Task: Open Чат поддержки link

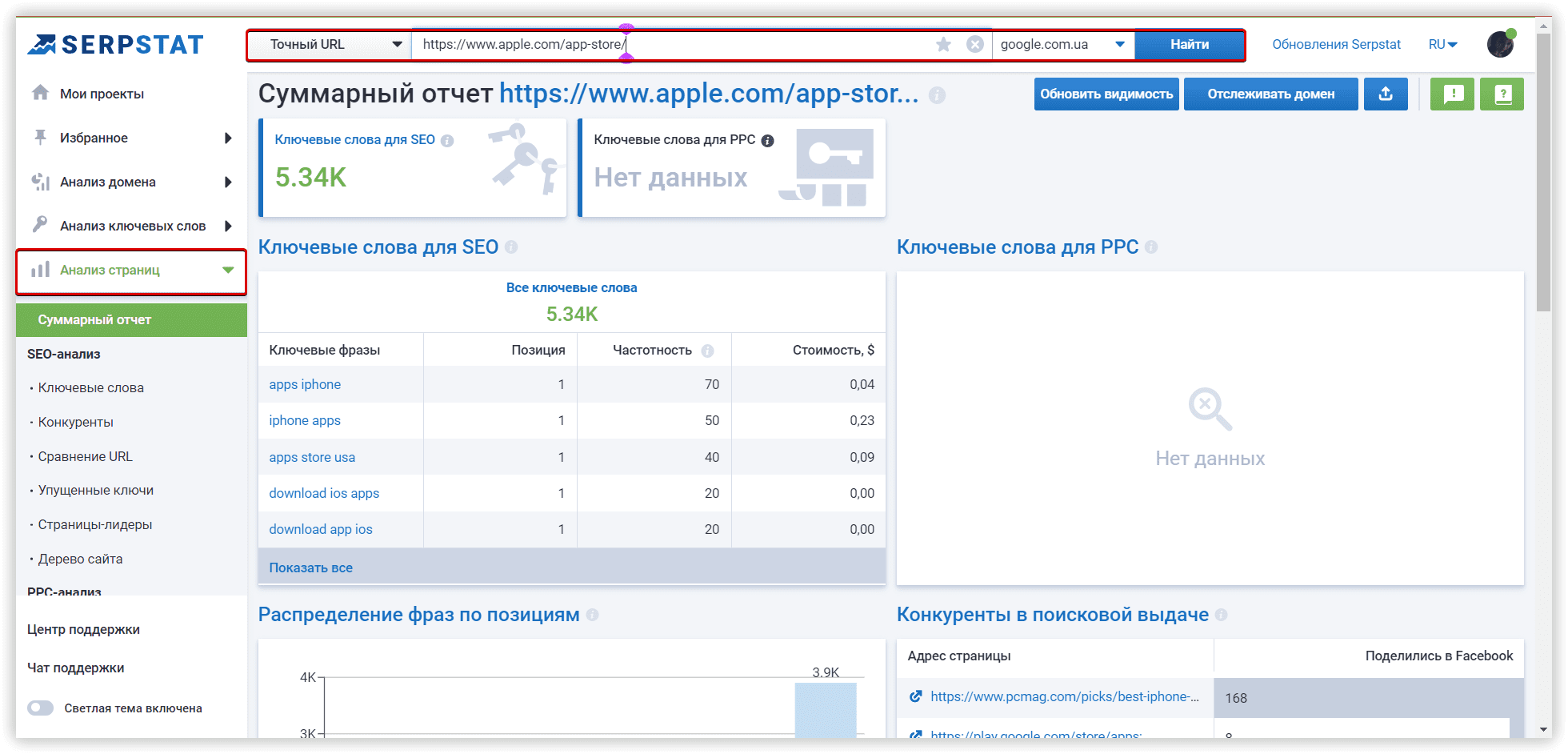Action: click(75, 668)
